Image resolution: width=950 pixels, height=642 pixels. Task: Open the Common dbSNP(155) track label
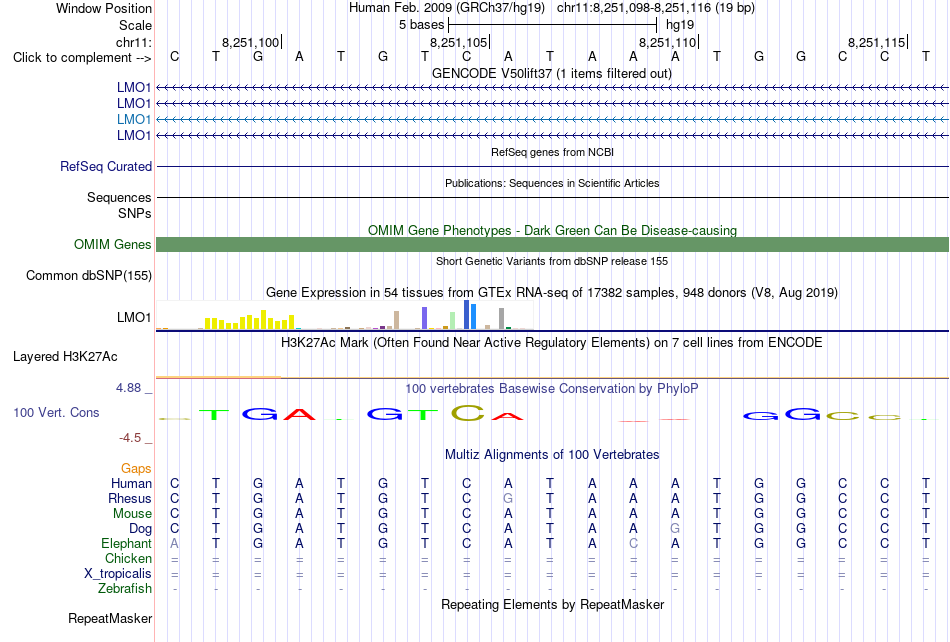[88, 276]
